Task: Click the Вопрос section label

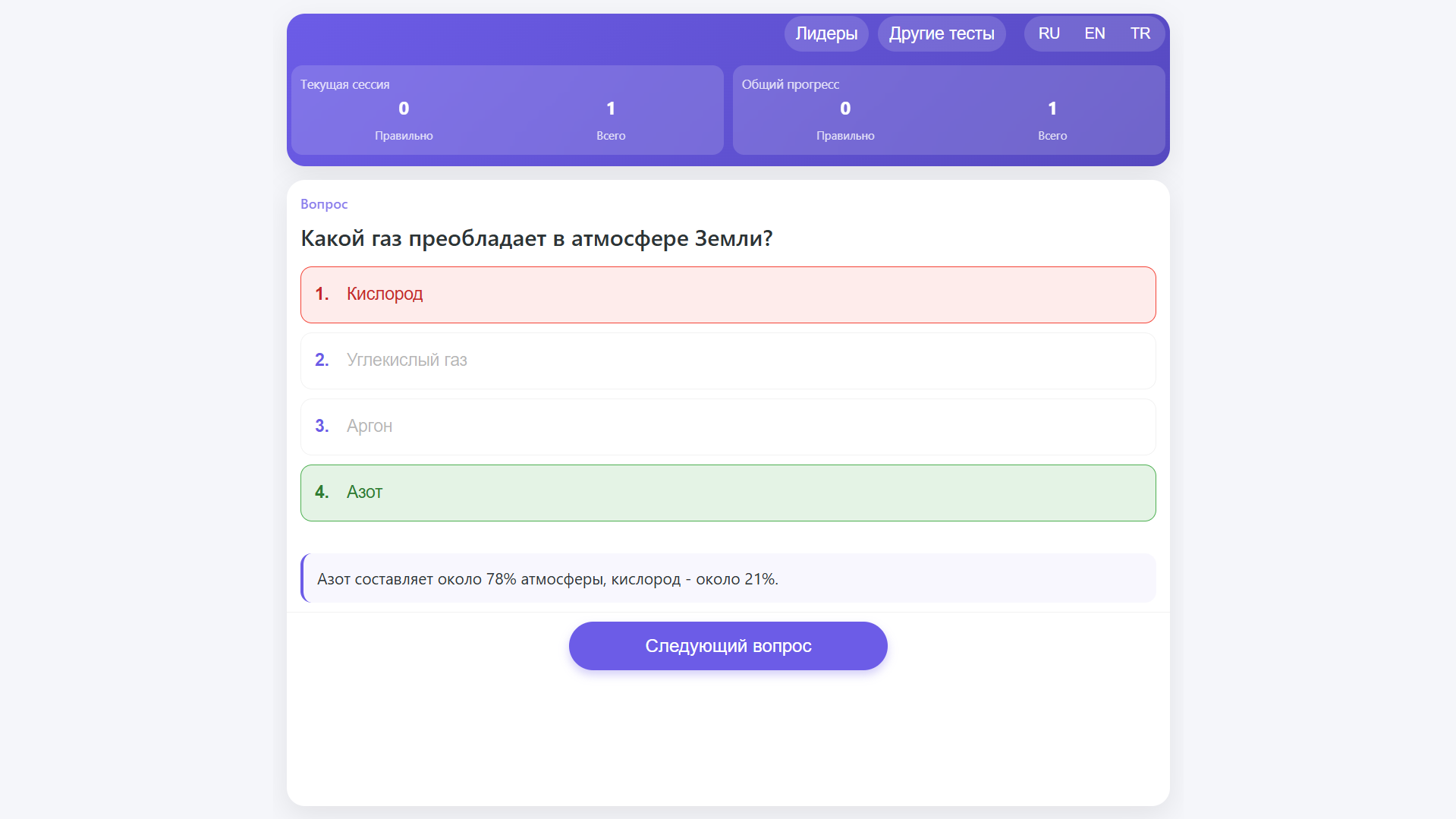Action: click(x=324, y=203)
